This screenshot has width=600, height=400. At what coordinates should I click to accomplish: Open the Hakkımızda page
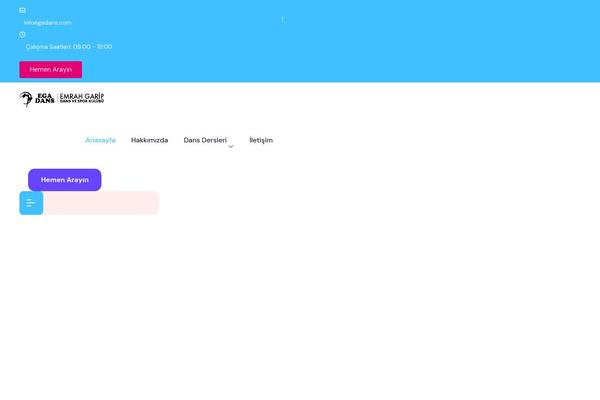[x=149, y=140]
